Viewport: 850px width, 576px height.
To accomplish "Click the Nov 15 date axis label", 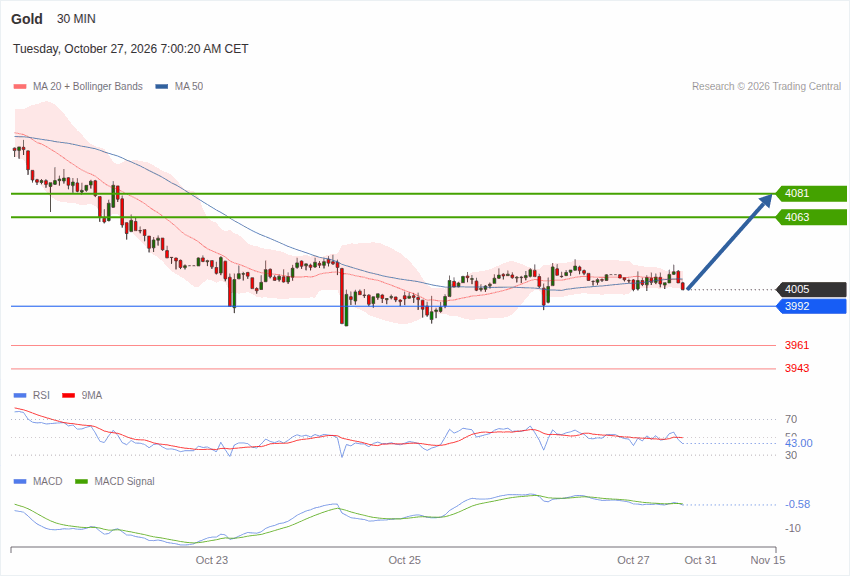I will pyautogui.click(x=768, y=560).
